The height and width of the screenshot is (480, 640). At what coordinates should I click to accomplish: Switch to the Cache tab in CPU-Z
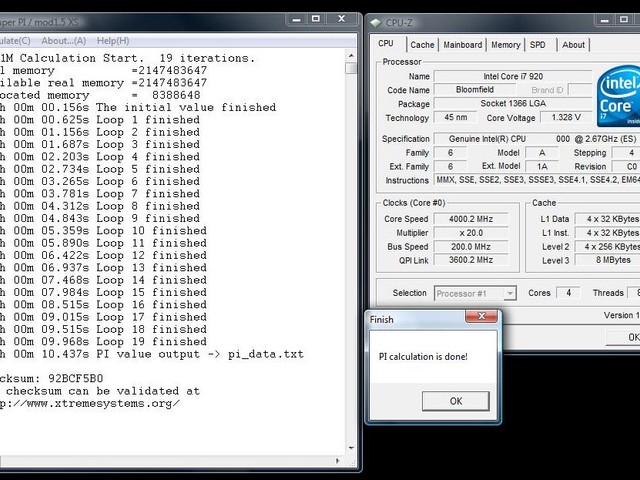(x=422, y=45)
